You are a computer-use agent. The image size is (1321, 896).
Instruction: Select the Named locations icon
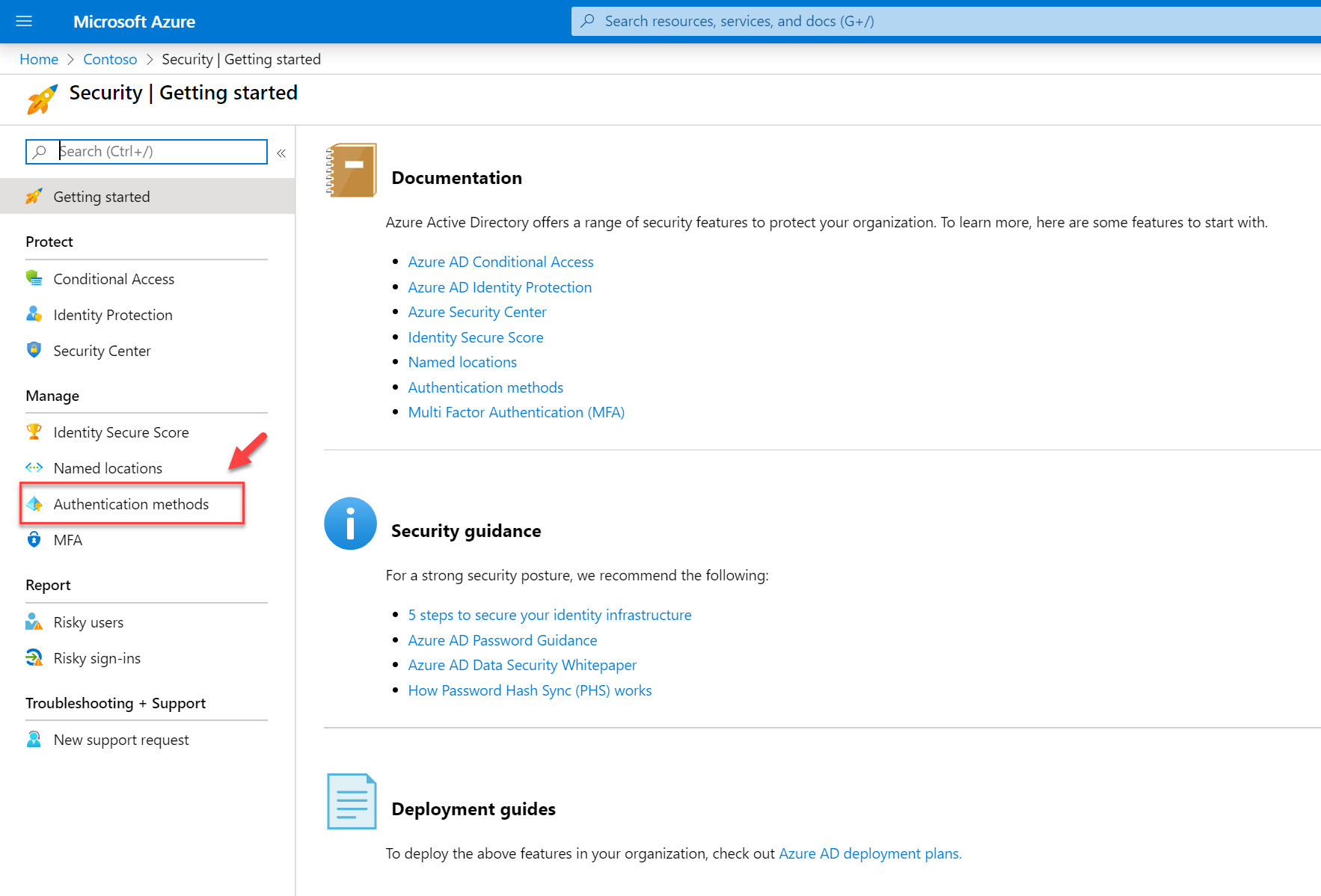[34, 467]
